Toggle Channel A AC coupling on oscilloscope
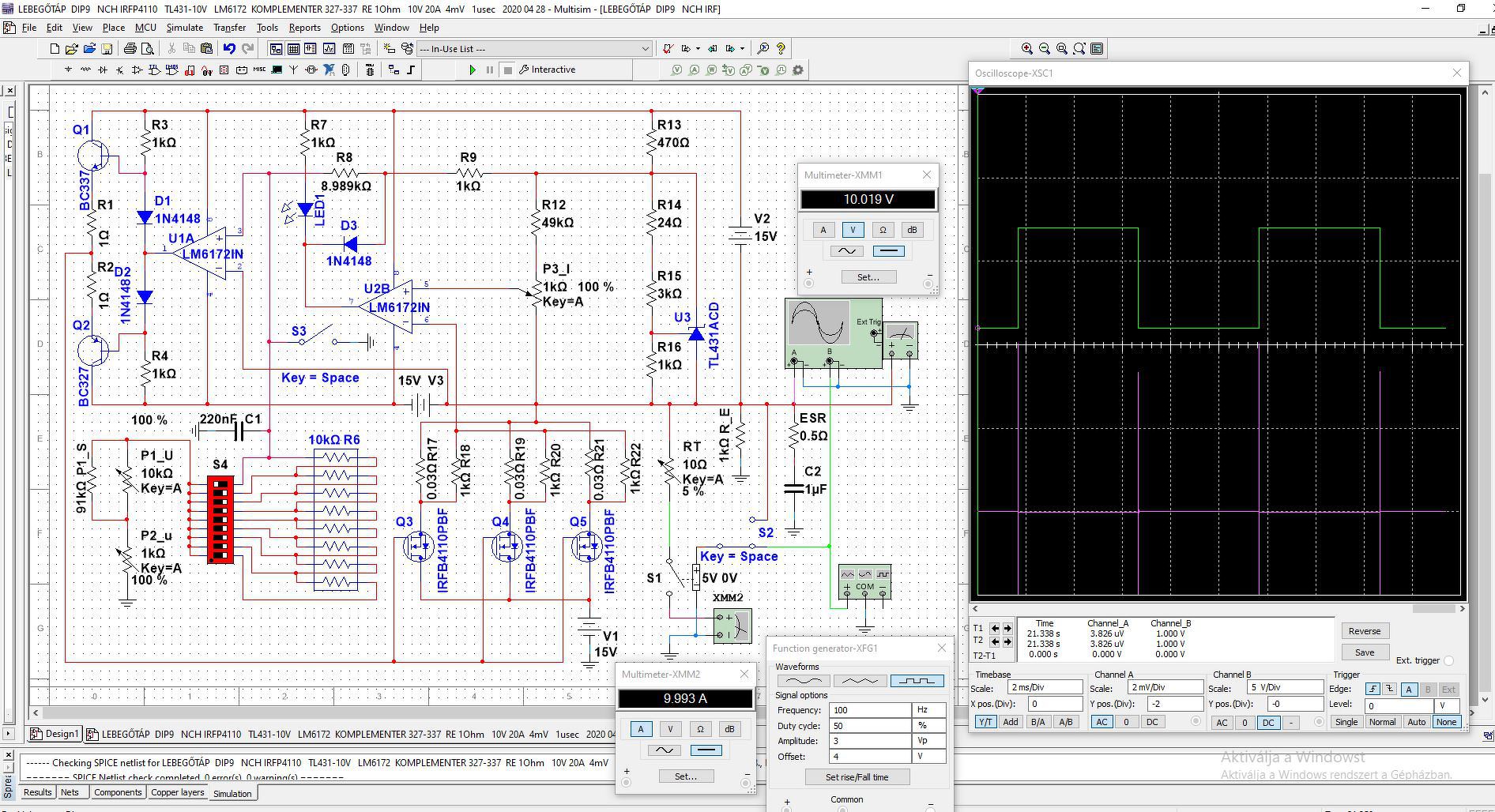The image size is (1495, 812). [1101, 722]
